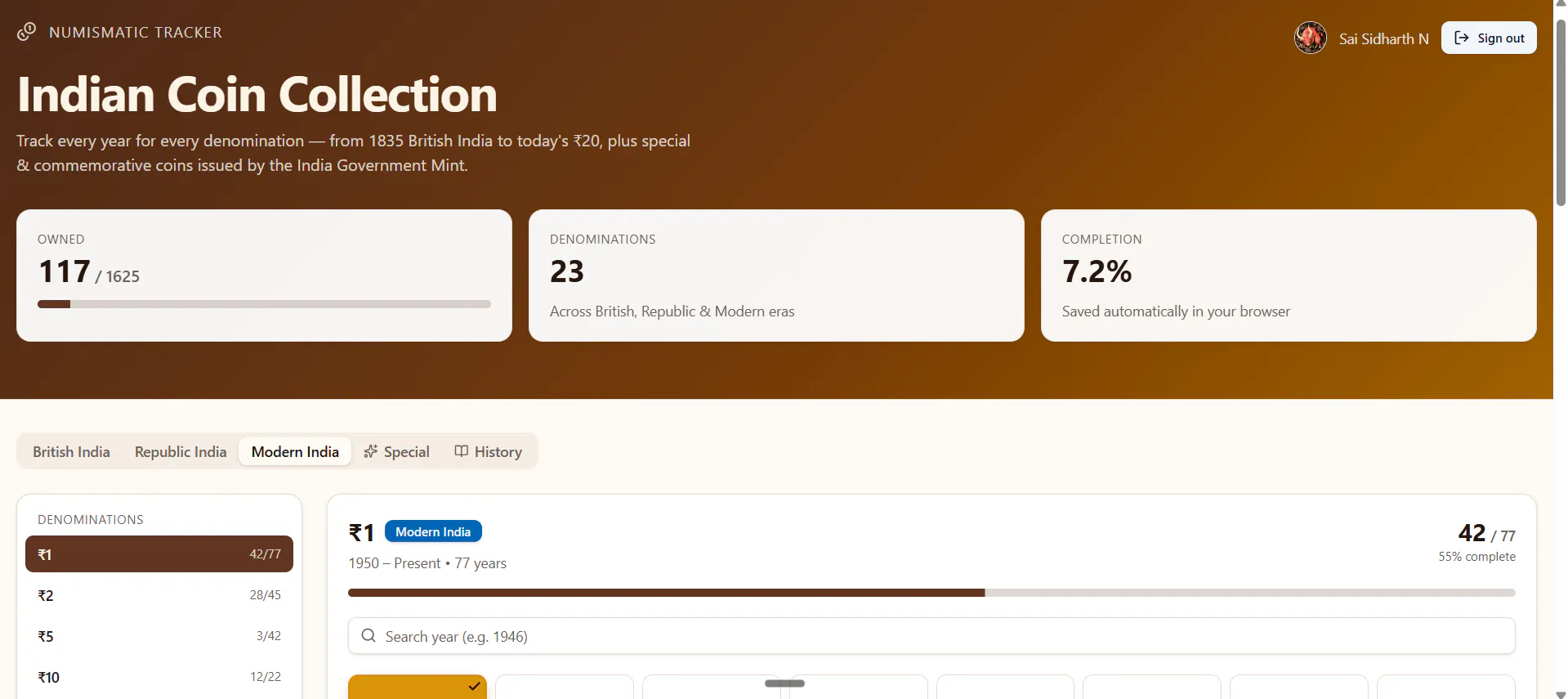Click the sparkle icon on the Special tab
The image size is (1568, 699).
click(371, 451)
